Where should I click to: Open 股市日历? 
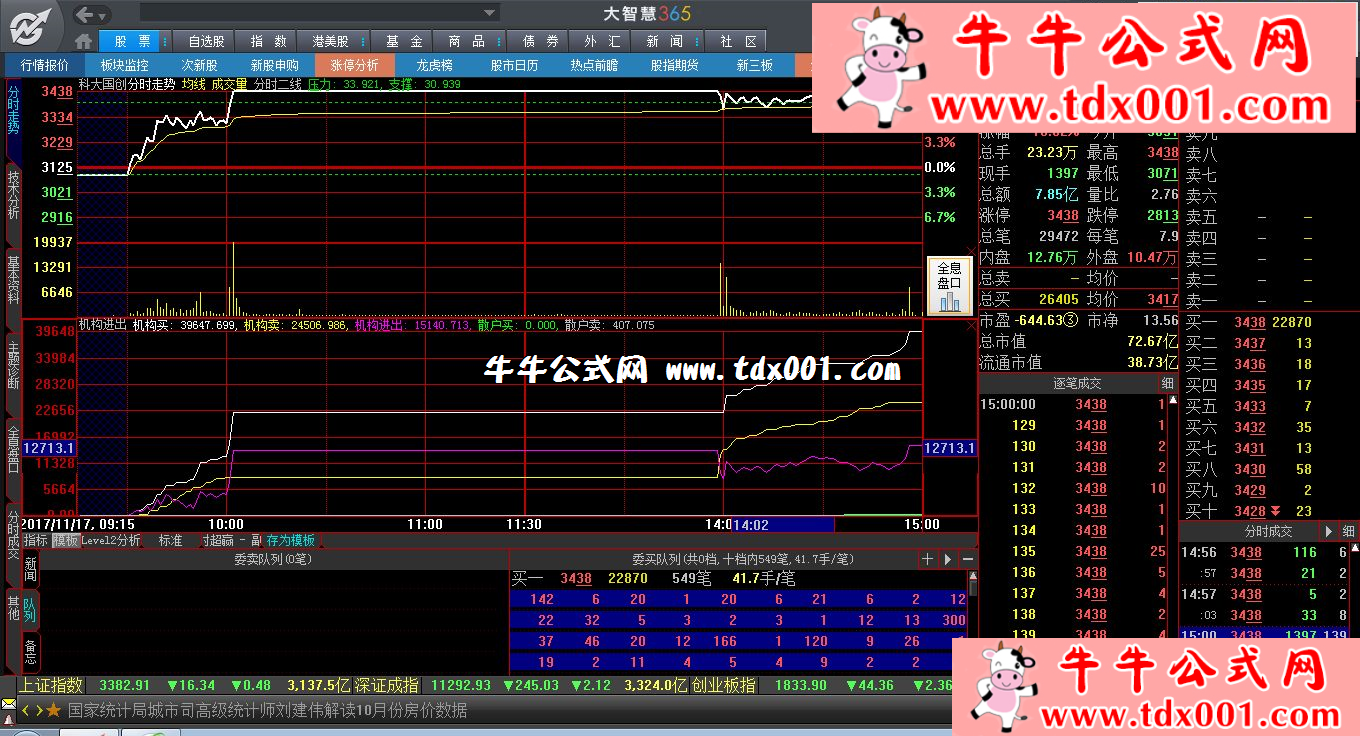click(x=514, y=65)
